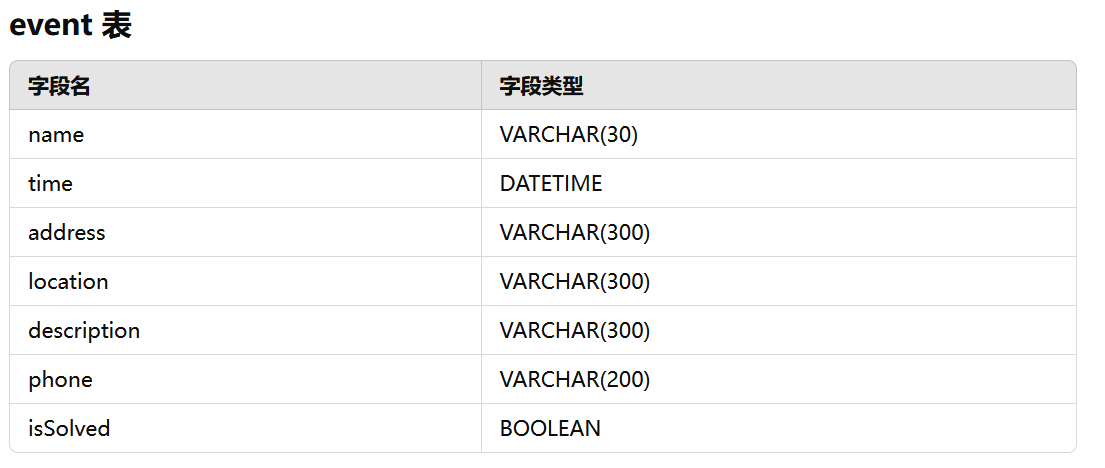This screenshot has width=1105, height=468.
Task: Click VARCHAR(300) in the location row
Action: 574,282
